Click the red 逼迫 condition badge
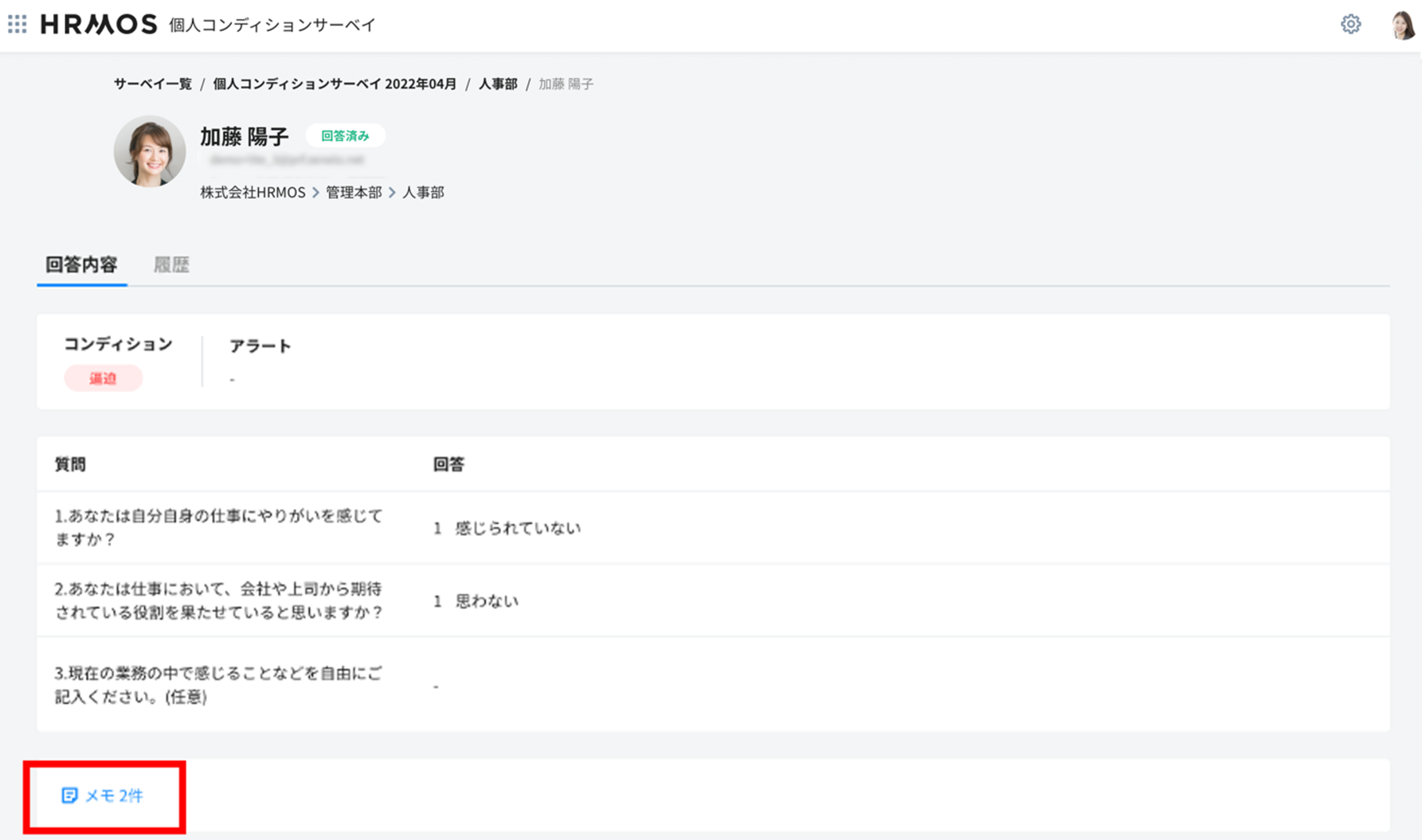Screen dimensions: 1422x840 click(103, 378)
